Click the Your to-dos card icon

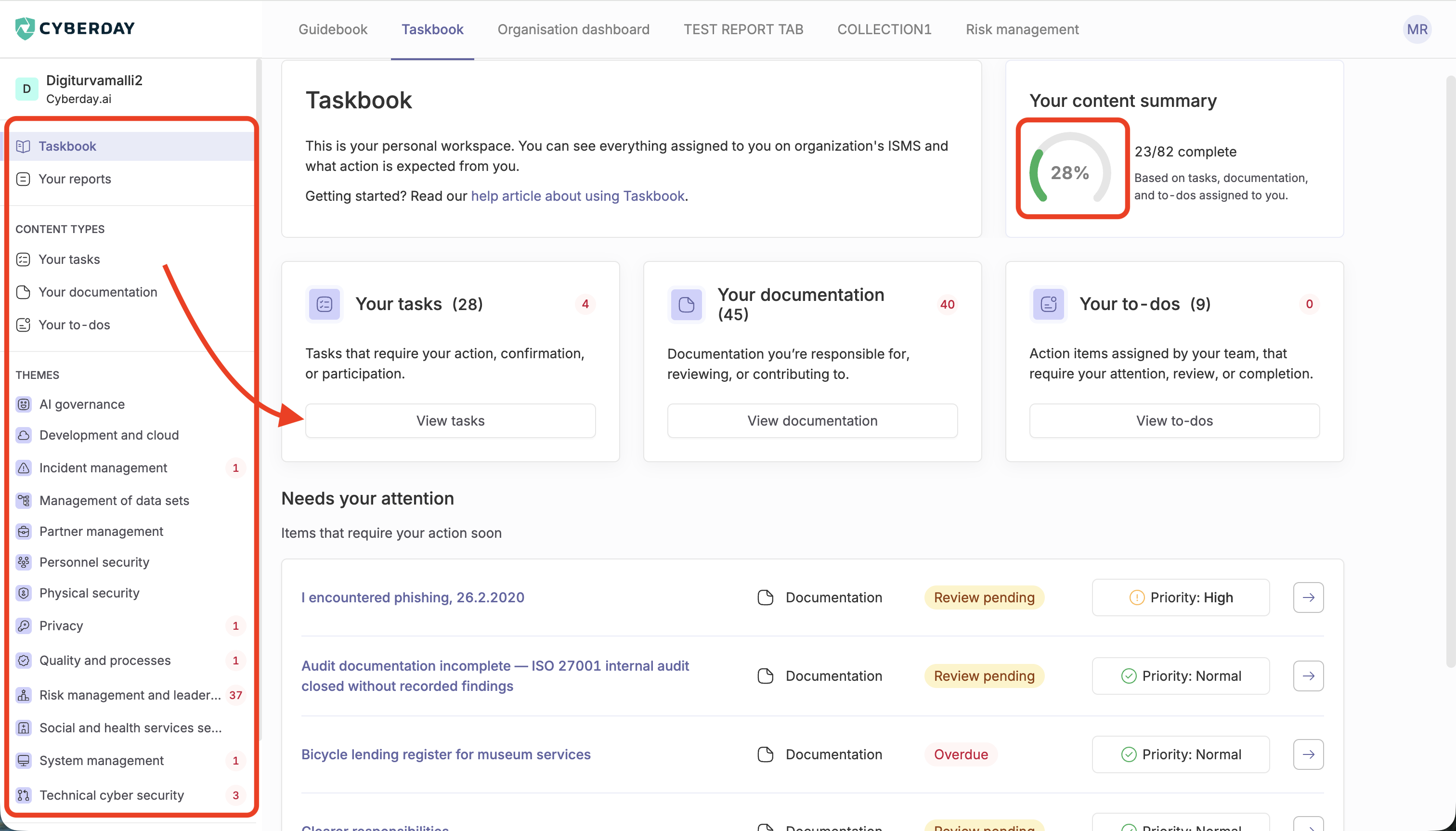(x=1049, y=304)
